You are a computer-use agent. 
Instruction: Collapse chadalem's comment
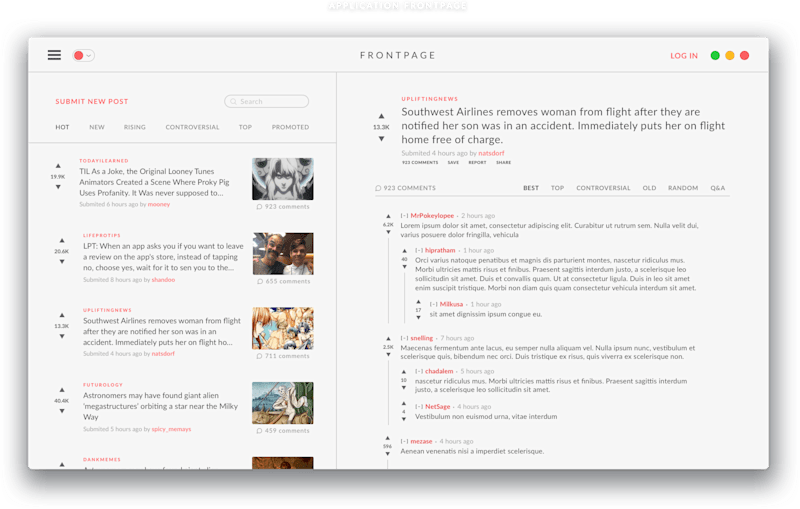click(x=419, y=371)
